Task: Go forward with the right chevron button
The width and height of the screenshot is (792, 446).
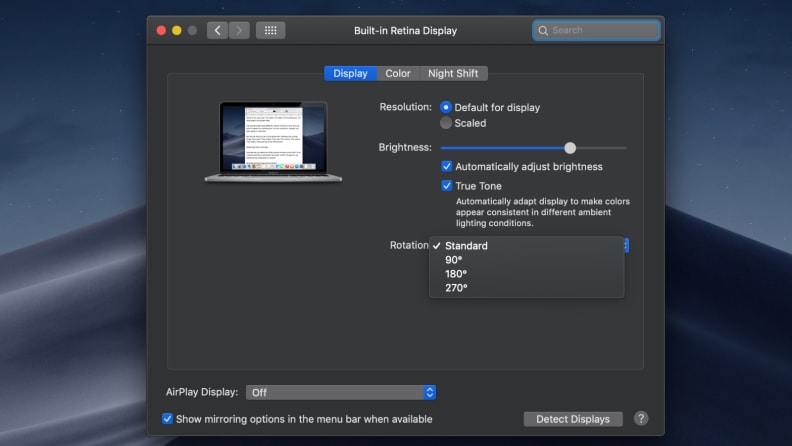Action: [239, 30]
